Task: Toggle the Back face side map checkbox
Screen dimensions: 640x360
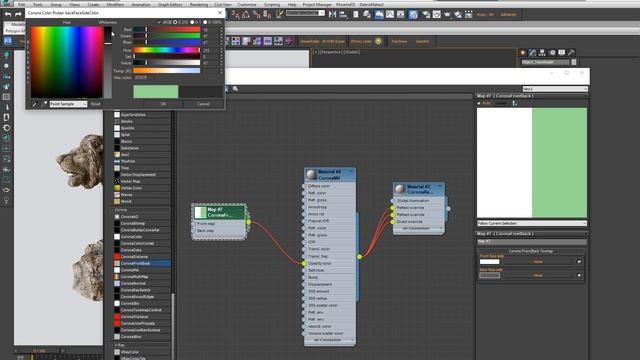Action: (579, 275)
